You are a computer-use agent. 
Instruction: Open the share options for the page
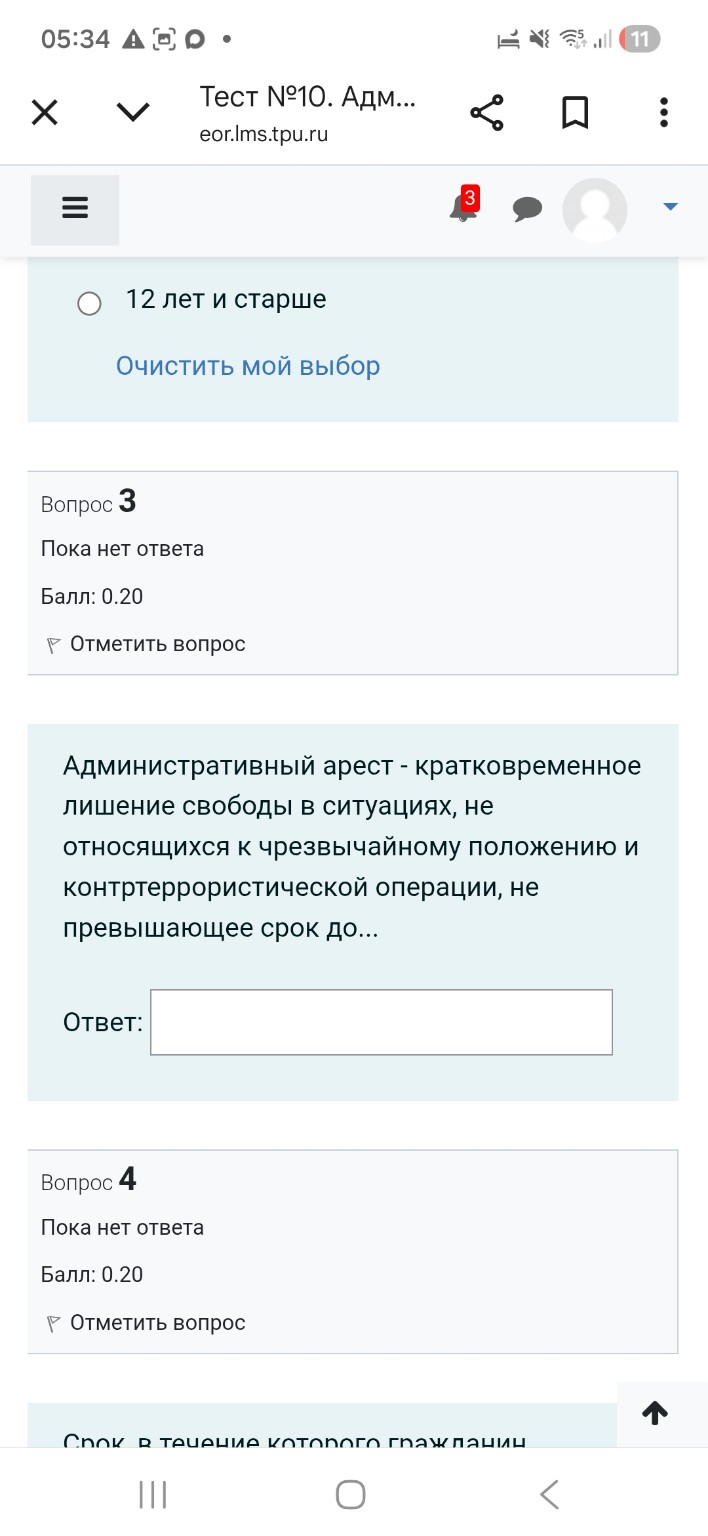(x=486, y=112)
